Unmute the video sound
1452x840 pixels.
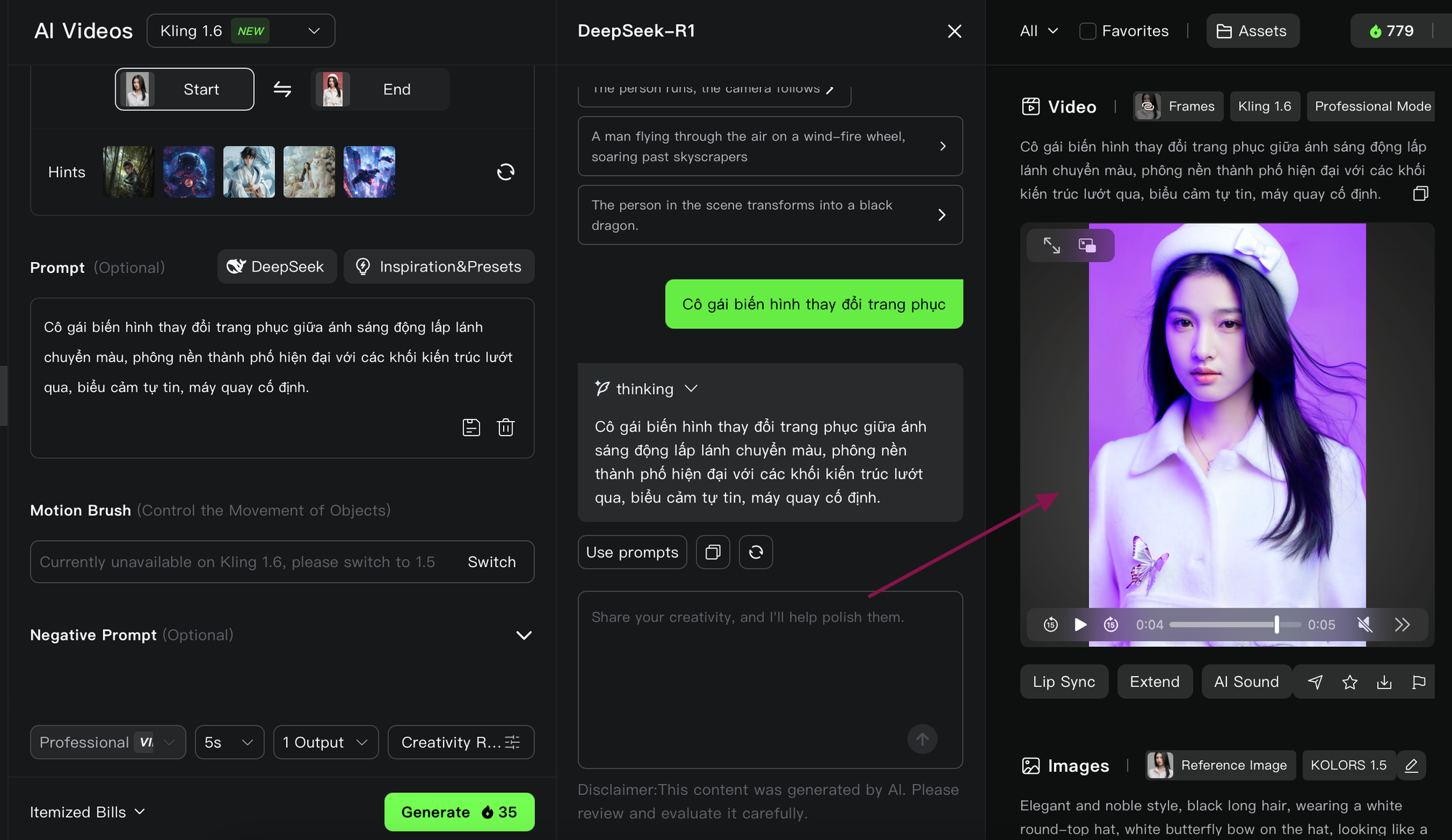pyautogui.click(x=1364, y=624)
